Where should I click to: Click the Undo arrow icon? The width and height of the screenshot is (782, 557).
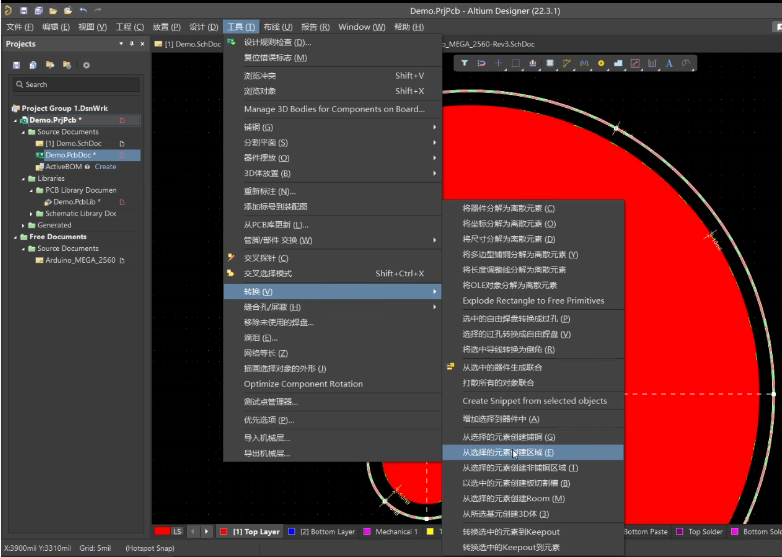click(x=83, y=10)
